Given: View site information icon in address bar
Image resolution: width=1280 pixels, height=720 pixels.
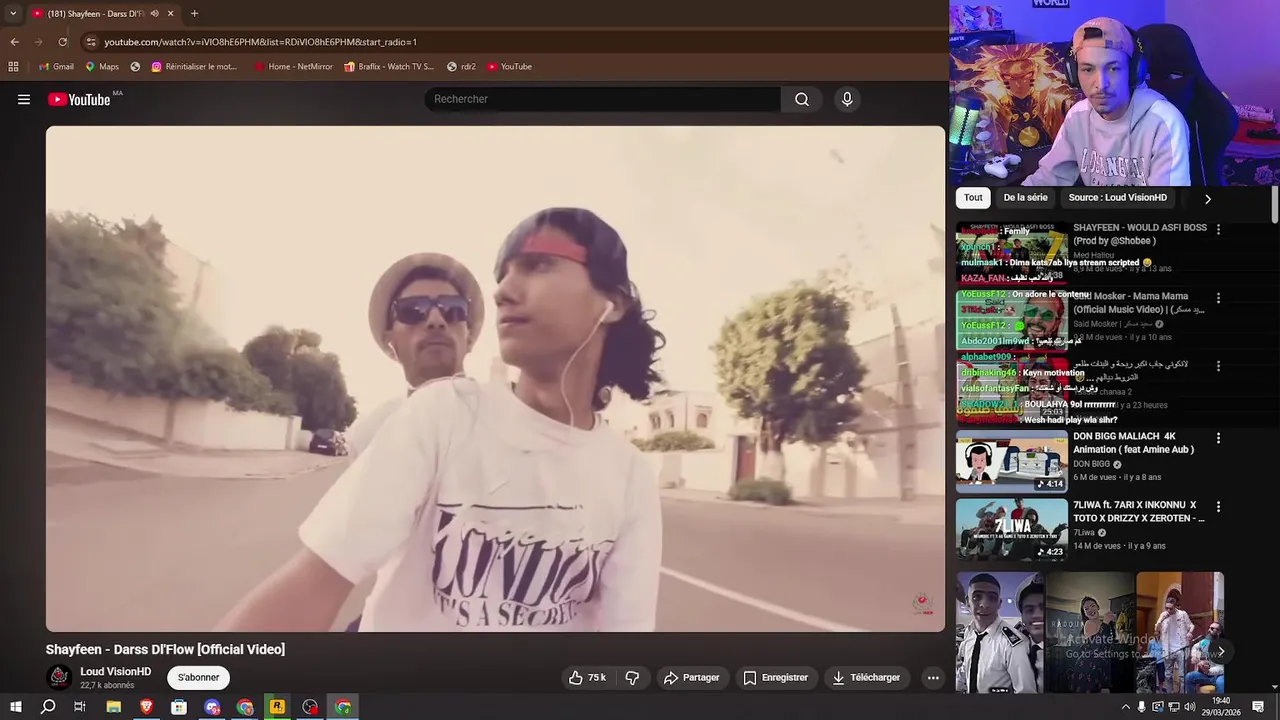Looking at the screenshot, I should (91, 42).
